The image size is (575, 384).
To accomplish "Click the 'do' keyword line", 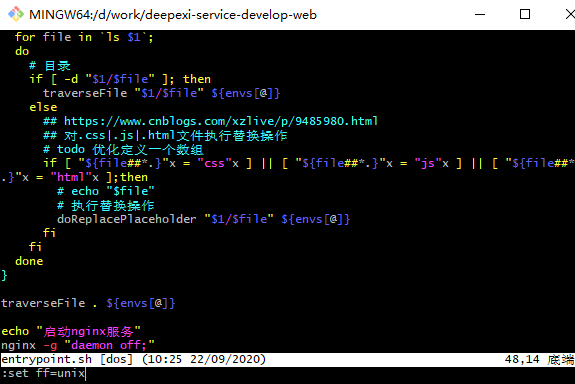I will click(x=22, y=51).
